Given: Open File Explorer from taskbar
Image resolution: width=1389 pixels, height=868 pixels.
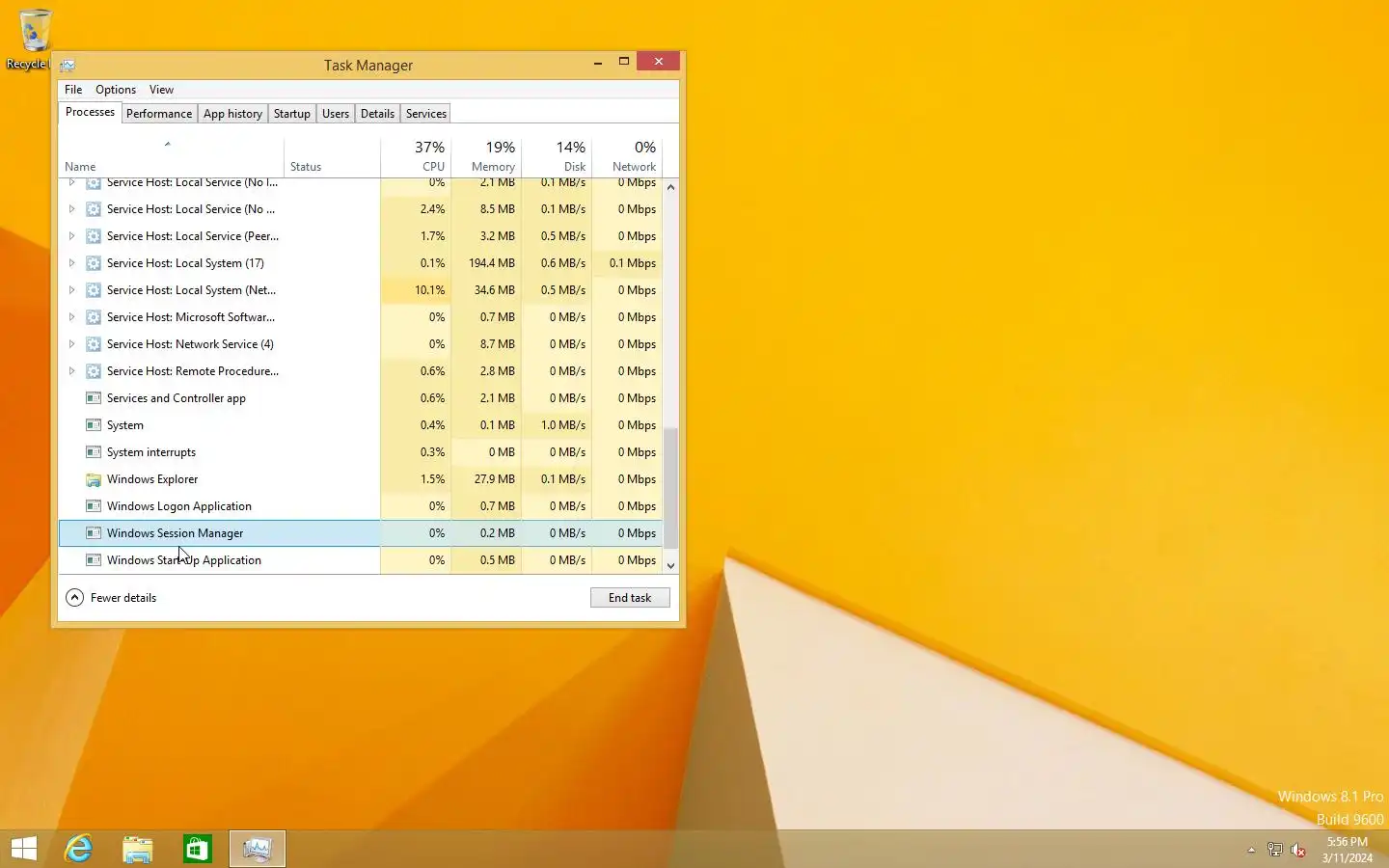Looking at the screenshot, I should [138, 849].
